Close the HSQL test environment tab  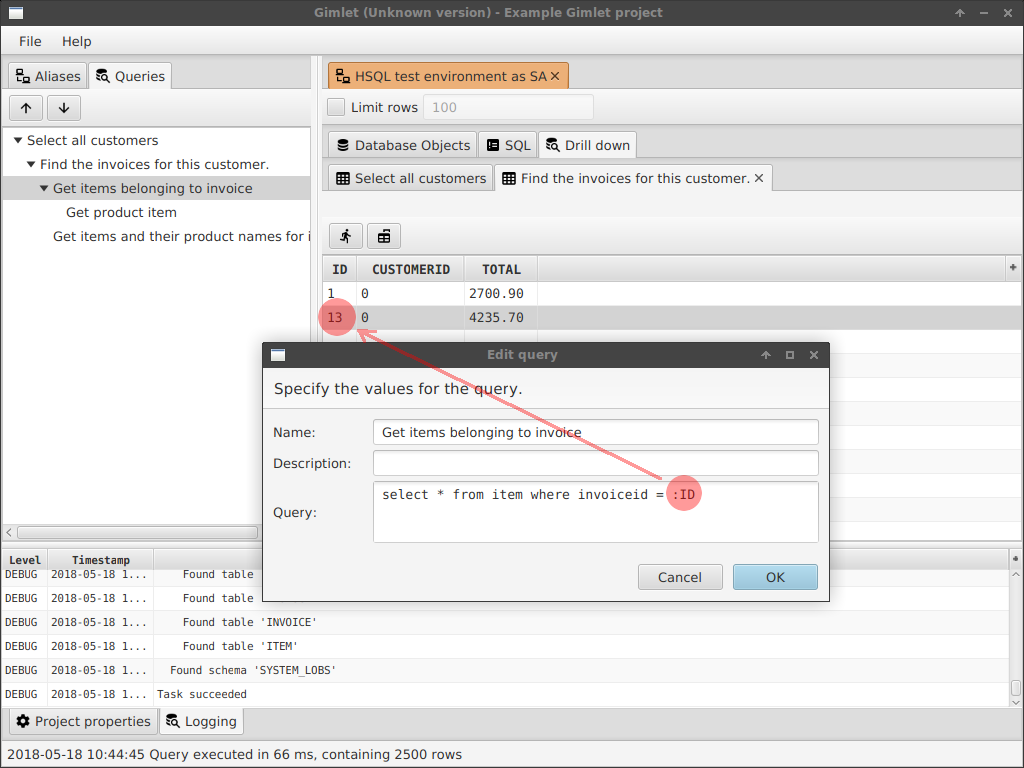point(555,76)
